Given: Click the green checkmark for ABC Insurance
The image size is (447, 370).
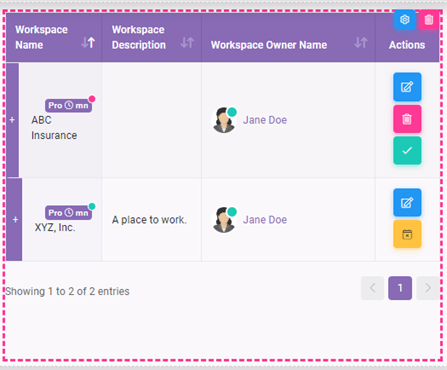Looking at the screenshot, I should (x=407, y=151).
